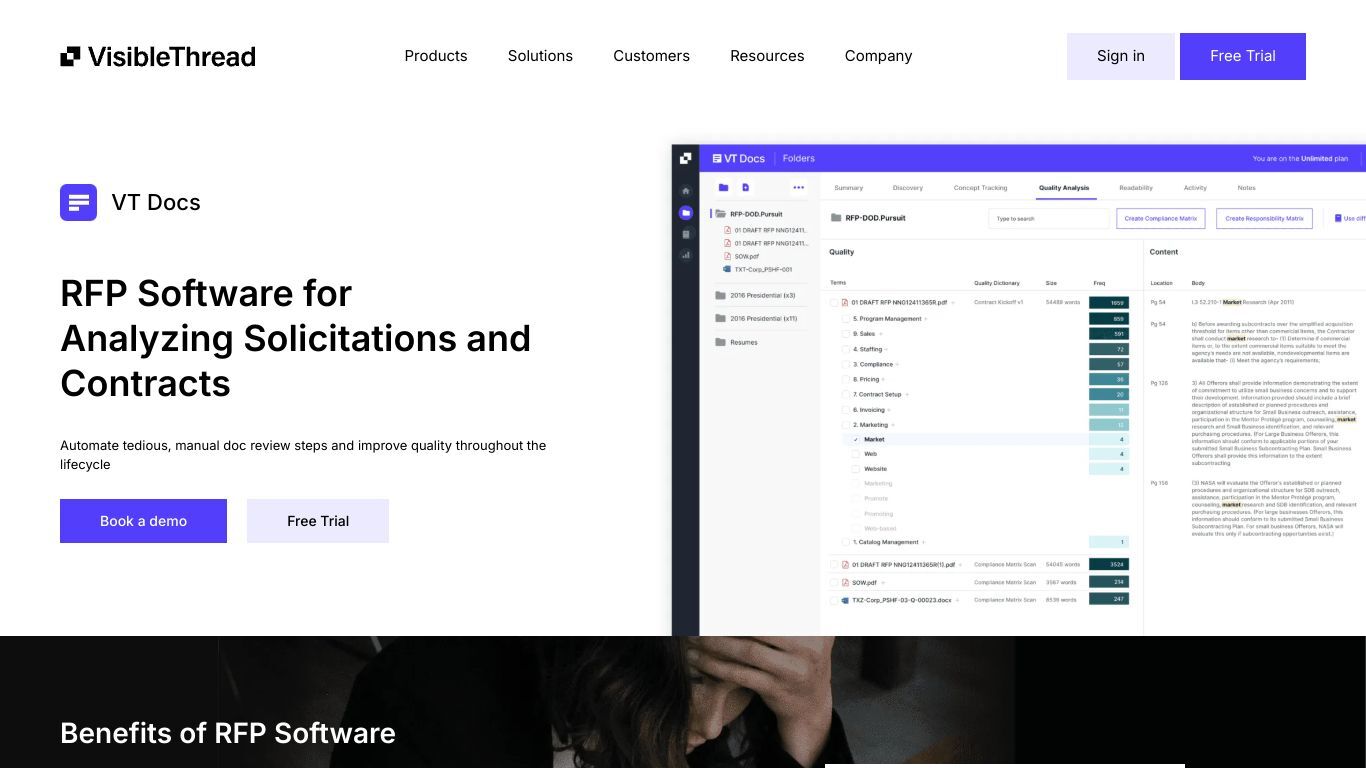Expand the 8. Pricing term row
Screen dimensions: 1366x768
coord(884,380)
